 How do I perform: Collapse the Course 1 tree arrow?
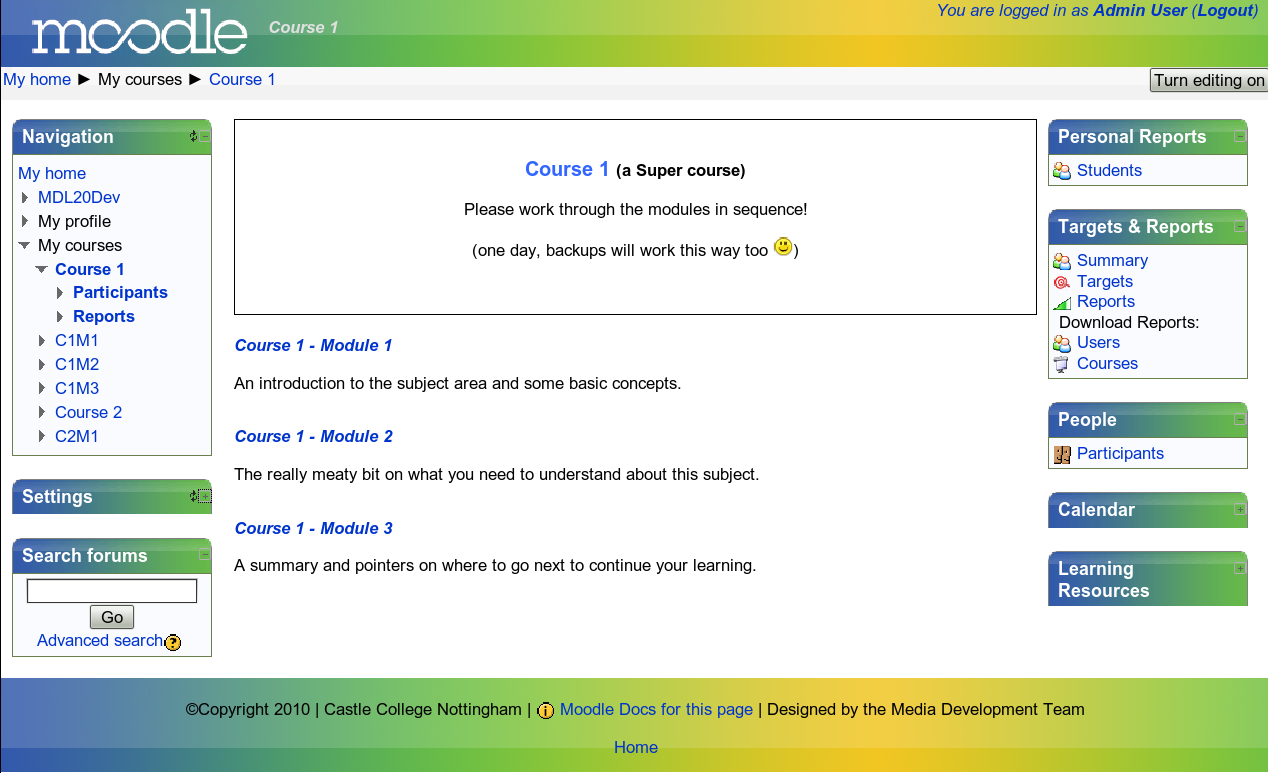42,270
